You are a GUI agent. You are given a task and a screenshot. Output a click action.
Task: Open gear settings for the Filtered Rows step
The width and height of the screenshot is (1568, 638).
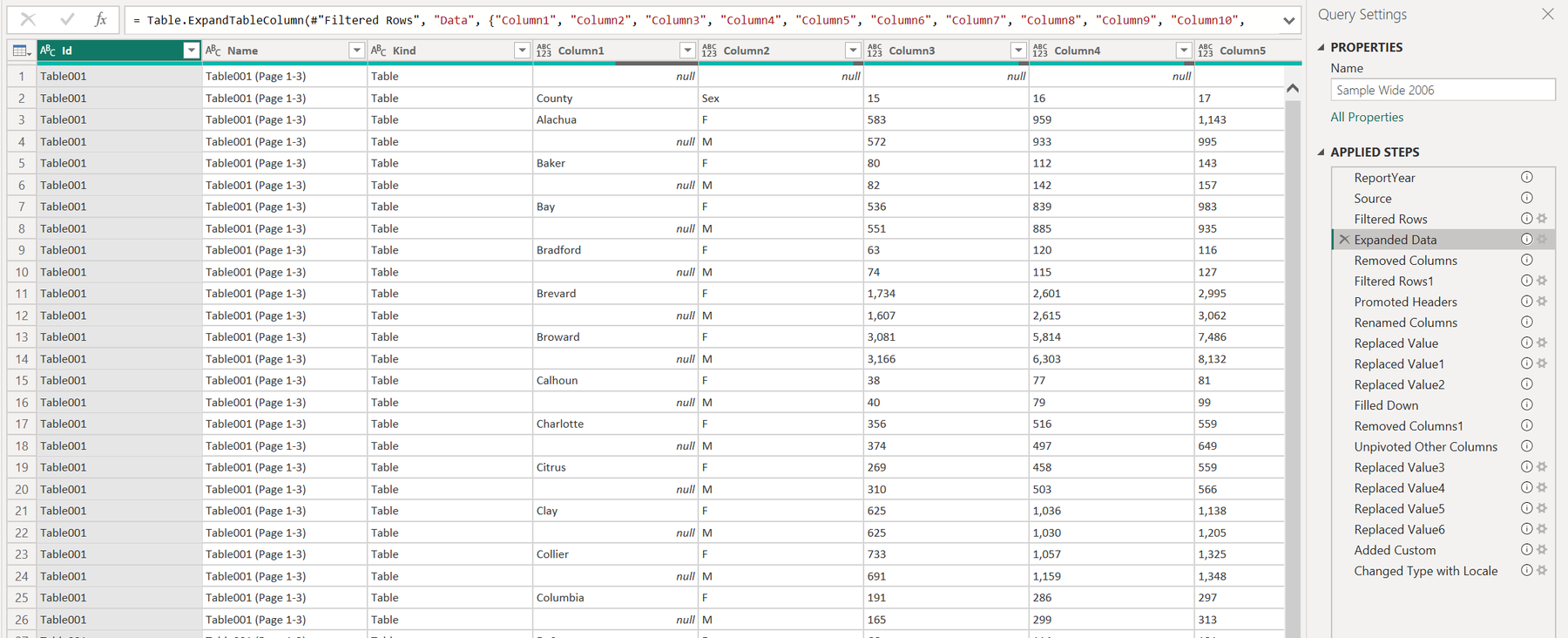(x=1542, y=219)
